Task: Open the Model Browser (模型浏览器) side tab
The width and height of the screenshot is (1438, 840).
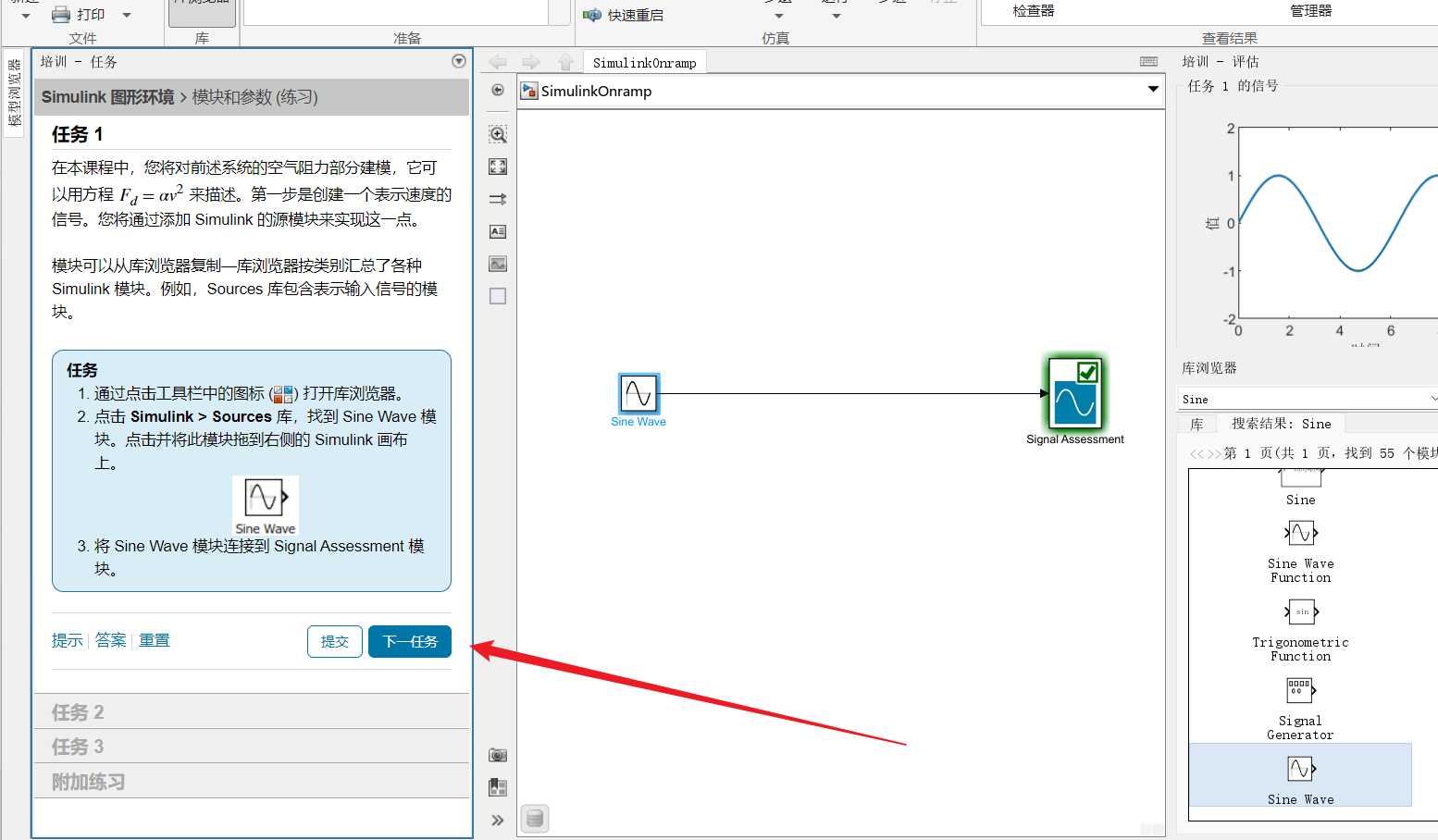Action: [14, 93]
